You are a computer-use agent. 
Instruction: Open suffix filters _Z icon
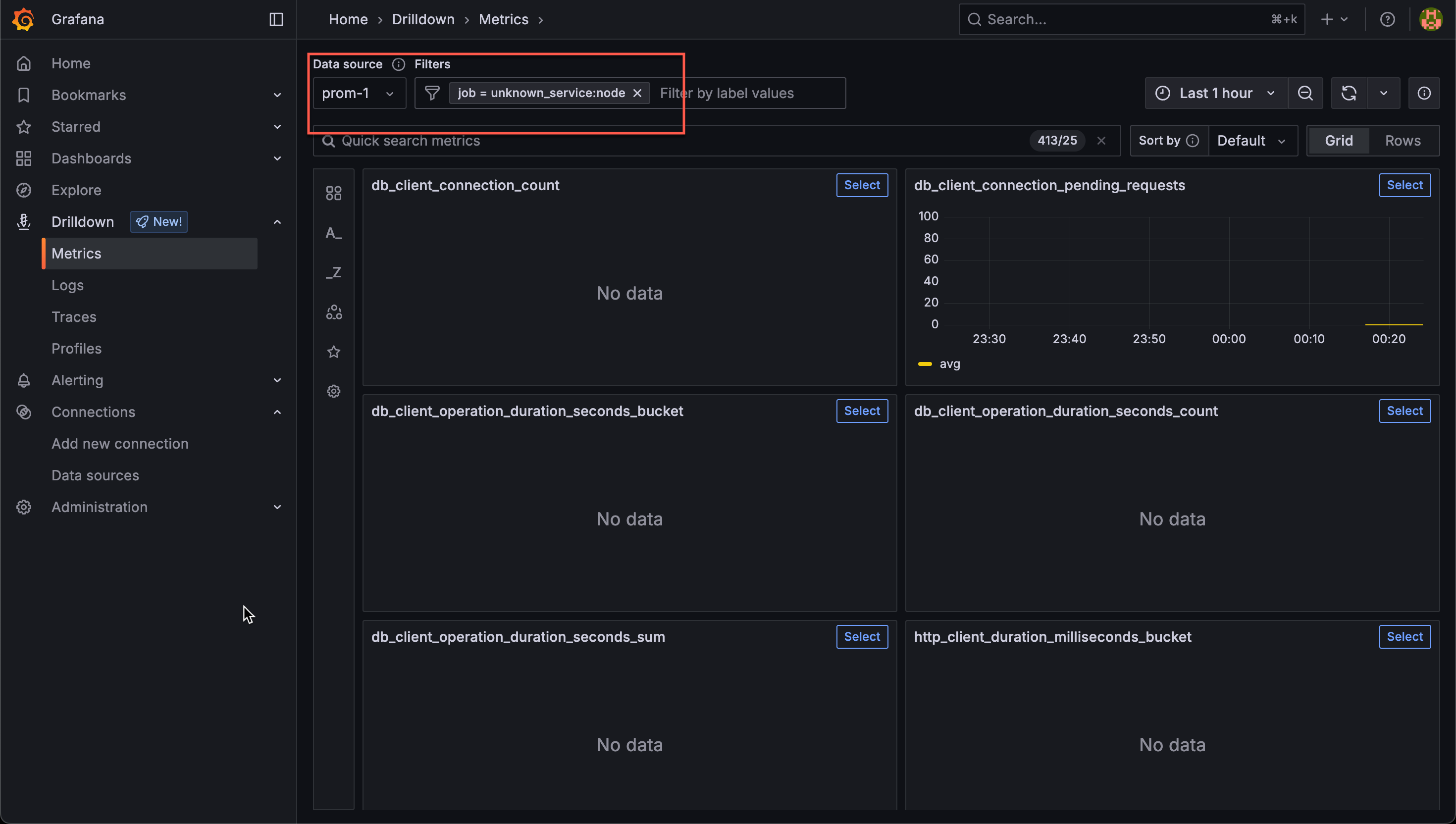coord(333,273)
